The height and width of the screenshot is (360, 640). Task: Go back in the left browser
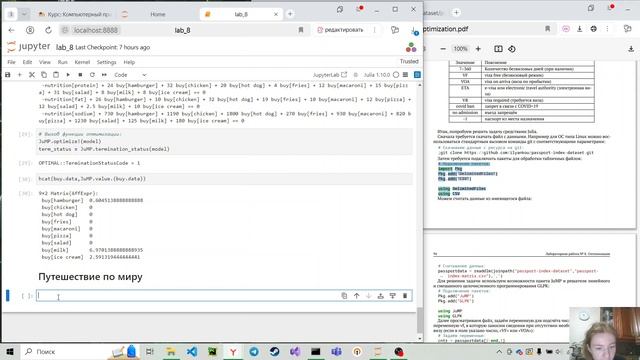(x=11, y=30)
